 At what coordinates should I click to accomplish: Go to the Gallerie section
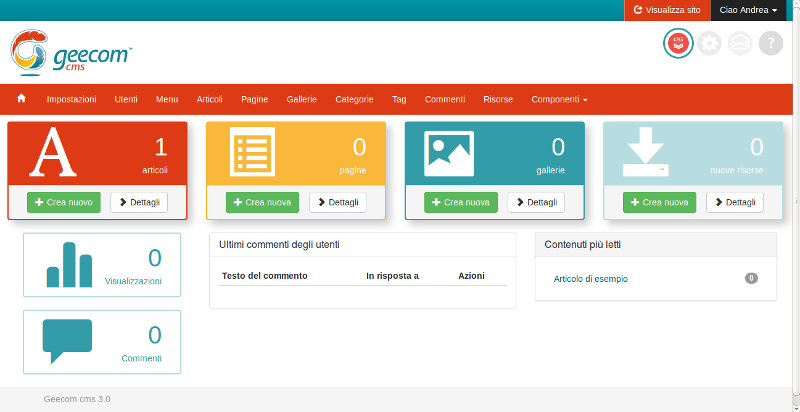pyautogui.click(x=302, y=99)
